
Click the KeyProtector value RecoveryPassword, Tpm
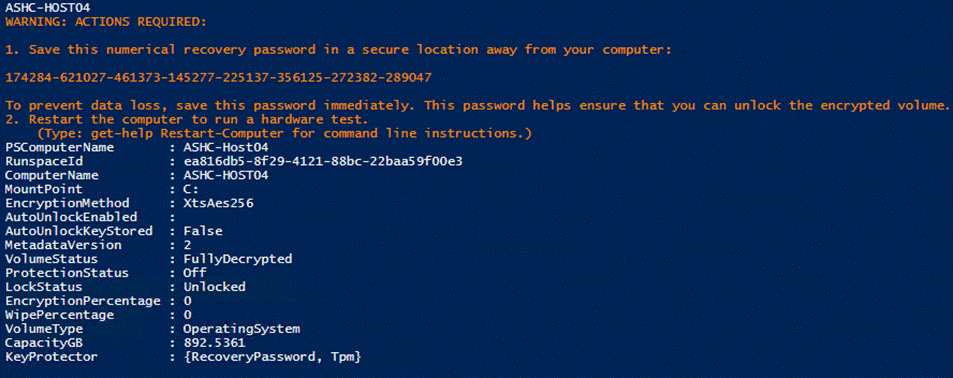[x=272, y=357]
